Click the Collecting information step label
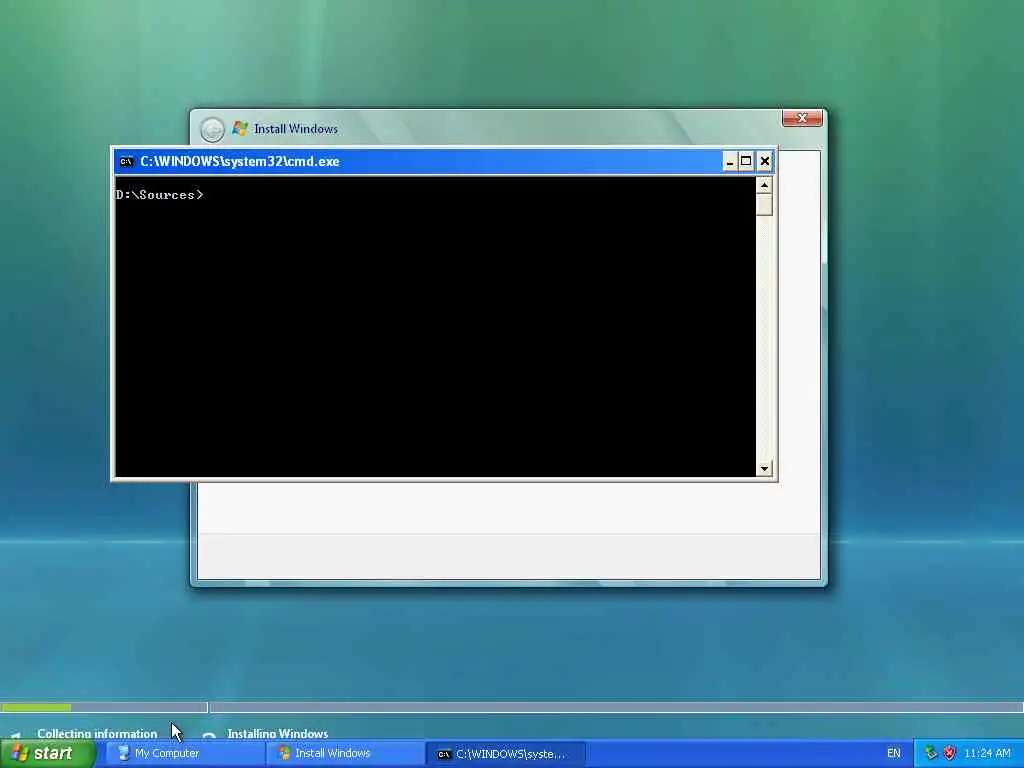The height and width of the screenshot is (768, 1024). pos(97,733)
